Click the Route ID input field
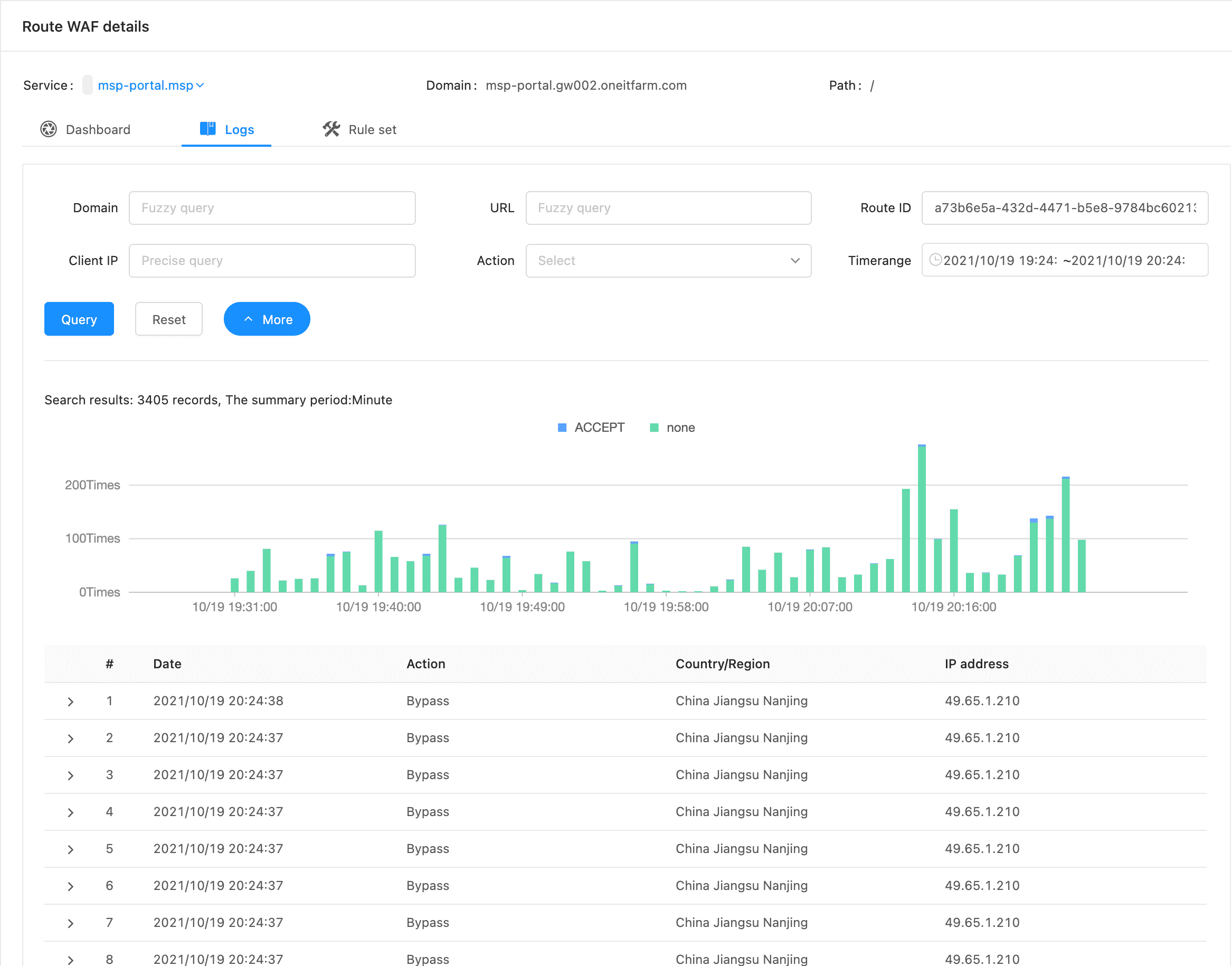Viewport: 1232px width, 966px height. [x=1065, y=208]
